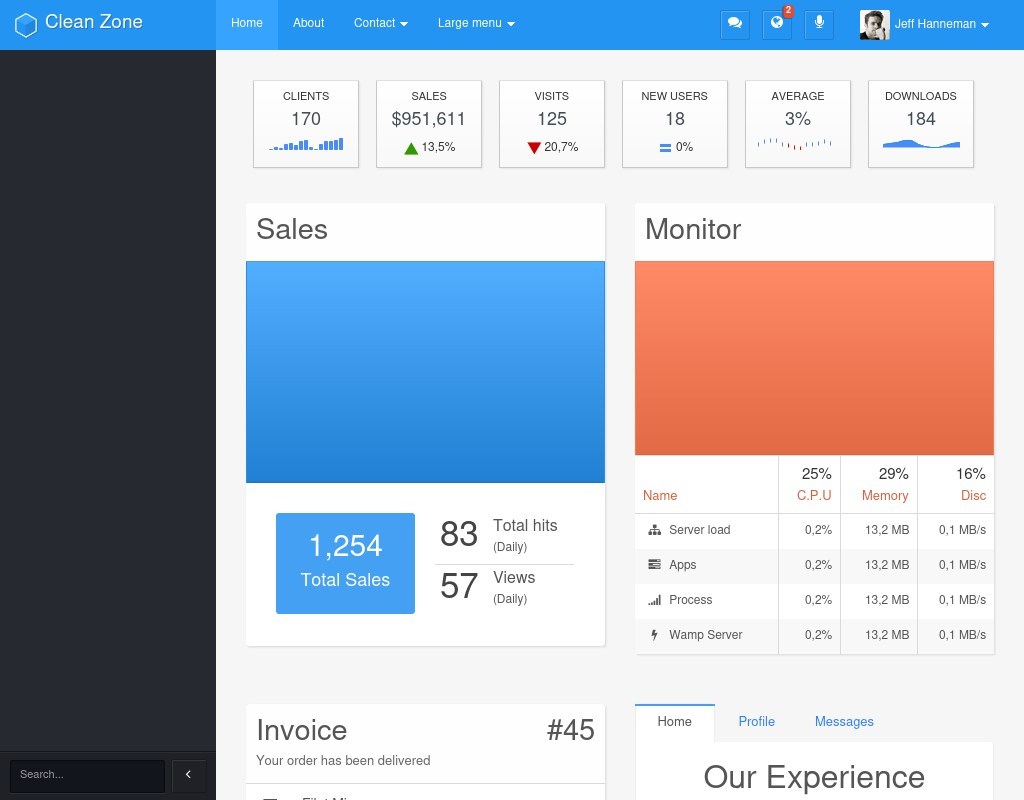Click the Clean Zone cube logo
The image size is (1024, 800).
click(25, 24)
